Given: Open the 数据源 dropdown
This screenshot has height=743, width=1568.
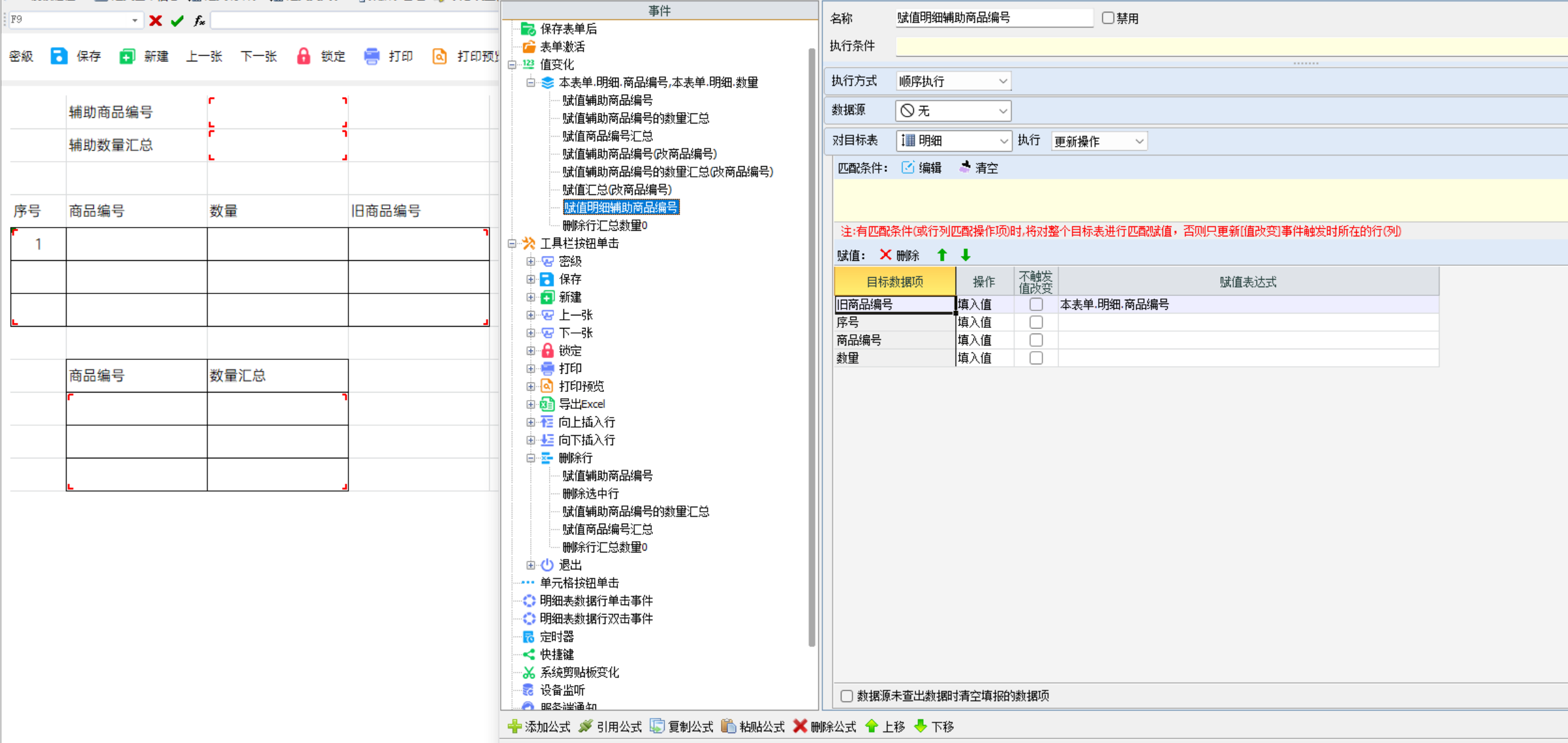Looking at the screenshot, I should [1003, 111].
